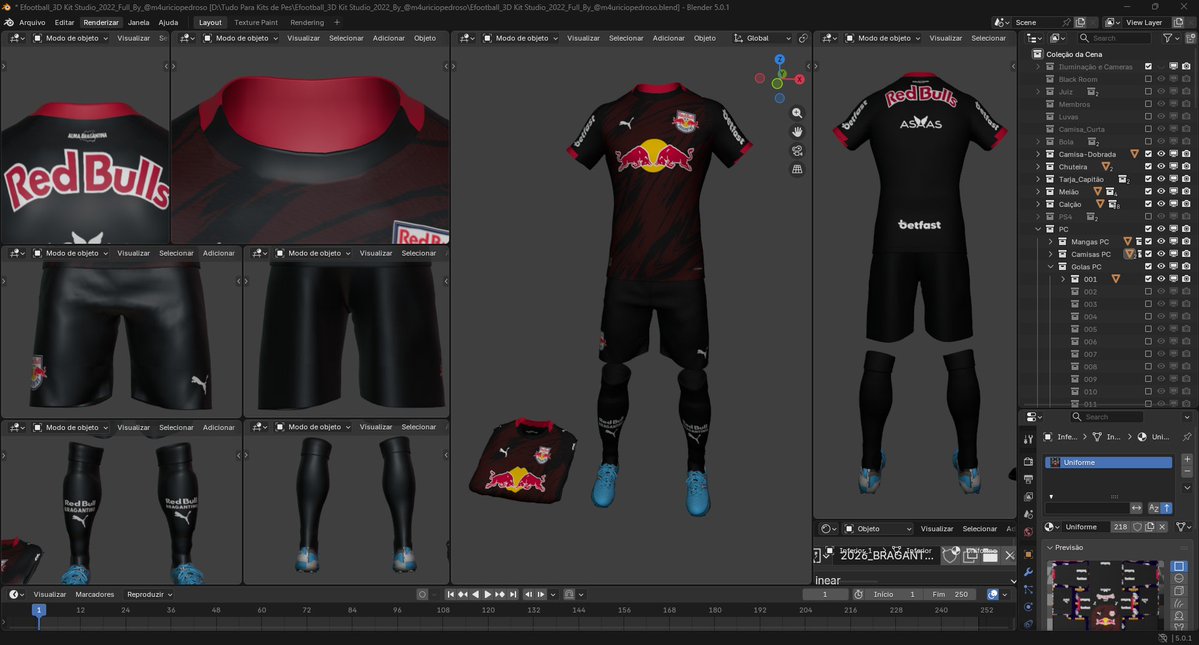Enable the 002 collection checkbox
This screenshot has width=1199, height=645.
[1148, 291]
